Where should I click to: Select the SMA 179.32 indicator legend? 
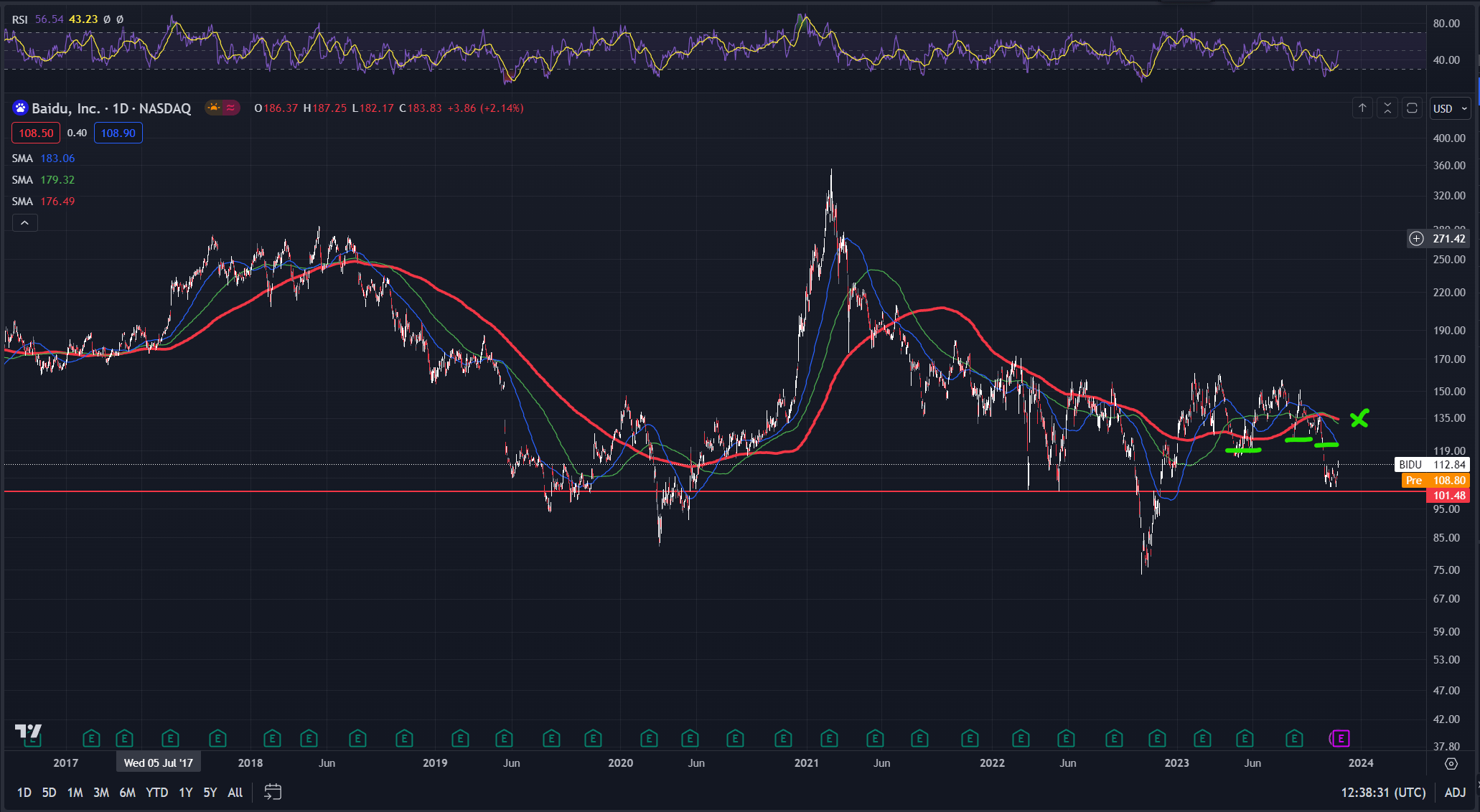(x=43, y=180)
